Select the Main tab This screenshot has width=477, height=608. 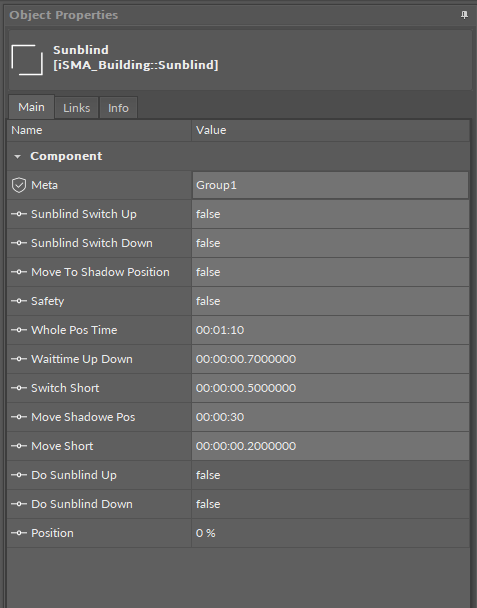tap(31, 107)
